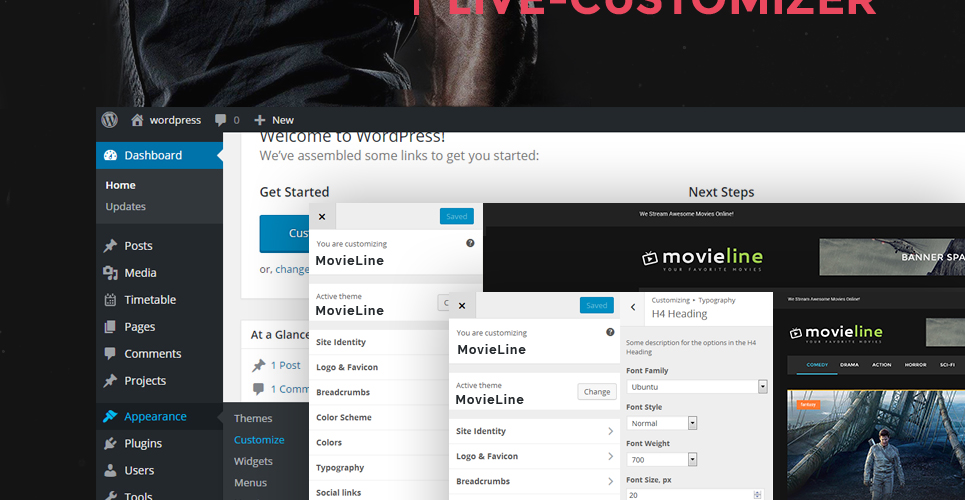This screenshot has width=965, height=500.
Task: Open the Font Family dropdown
Action: click(x=697, y=387)
